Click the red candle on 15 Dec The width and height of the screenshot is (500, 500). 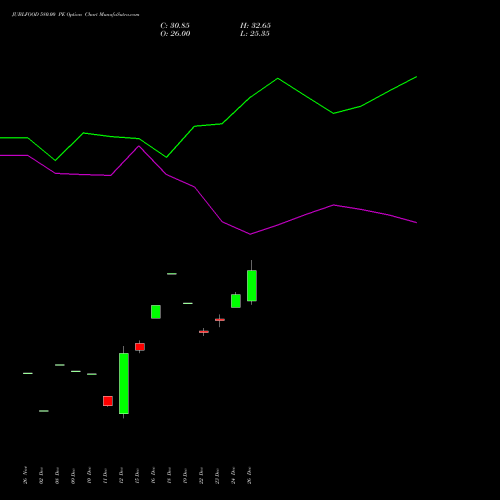point(140,347)
